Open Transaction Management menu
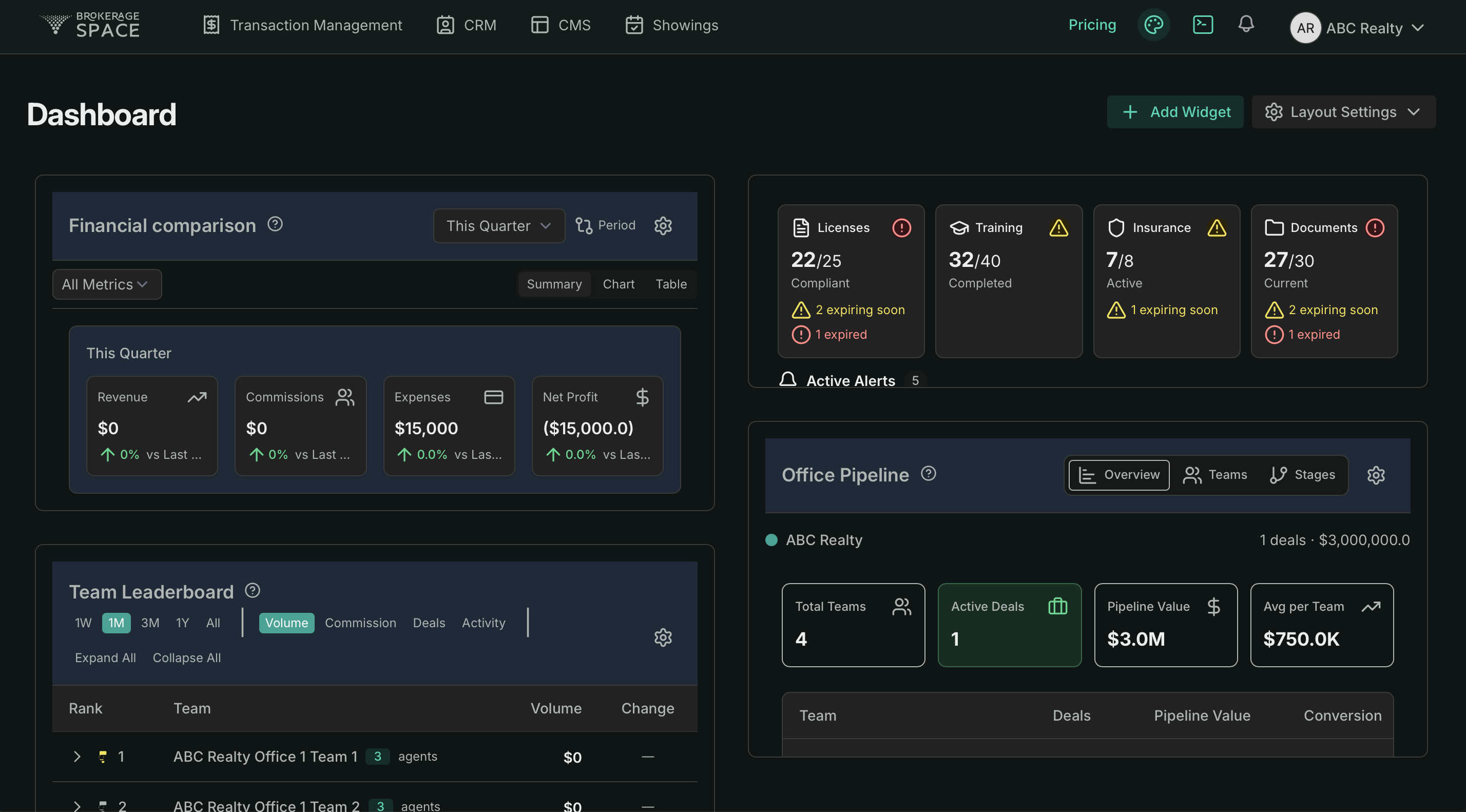1466x812 pixels. 302,25
